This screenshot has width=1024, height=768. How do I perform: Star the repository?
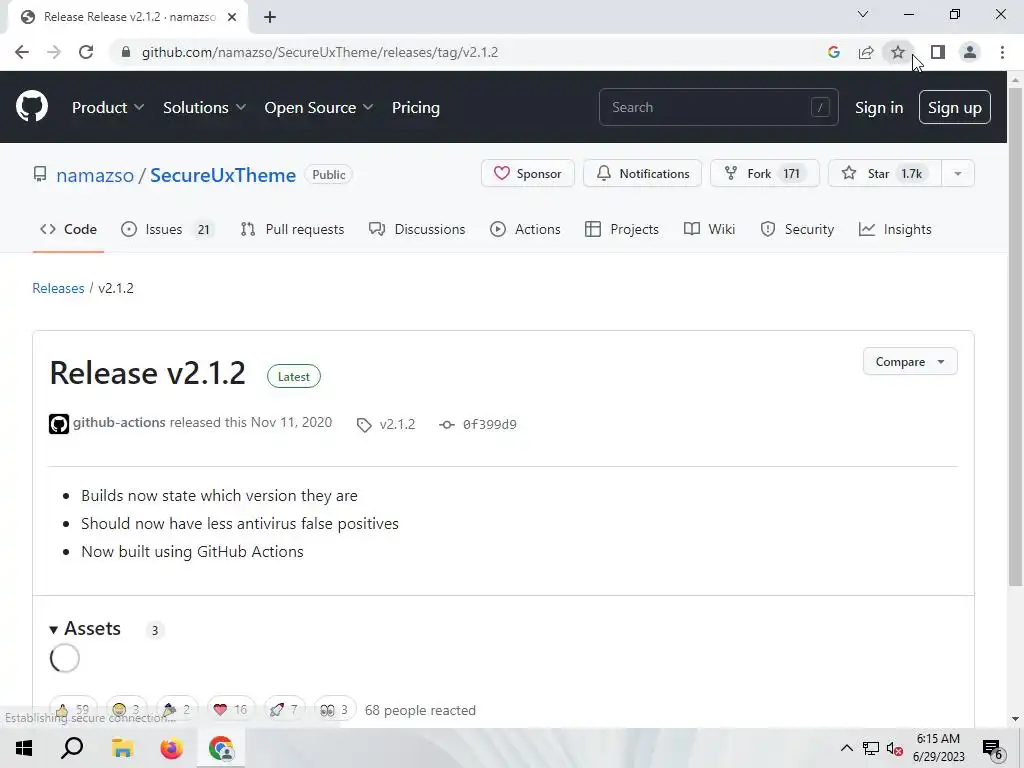[x=885, y=174]
